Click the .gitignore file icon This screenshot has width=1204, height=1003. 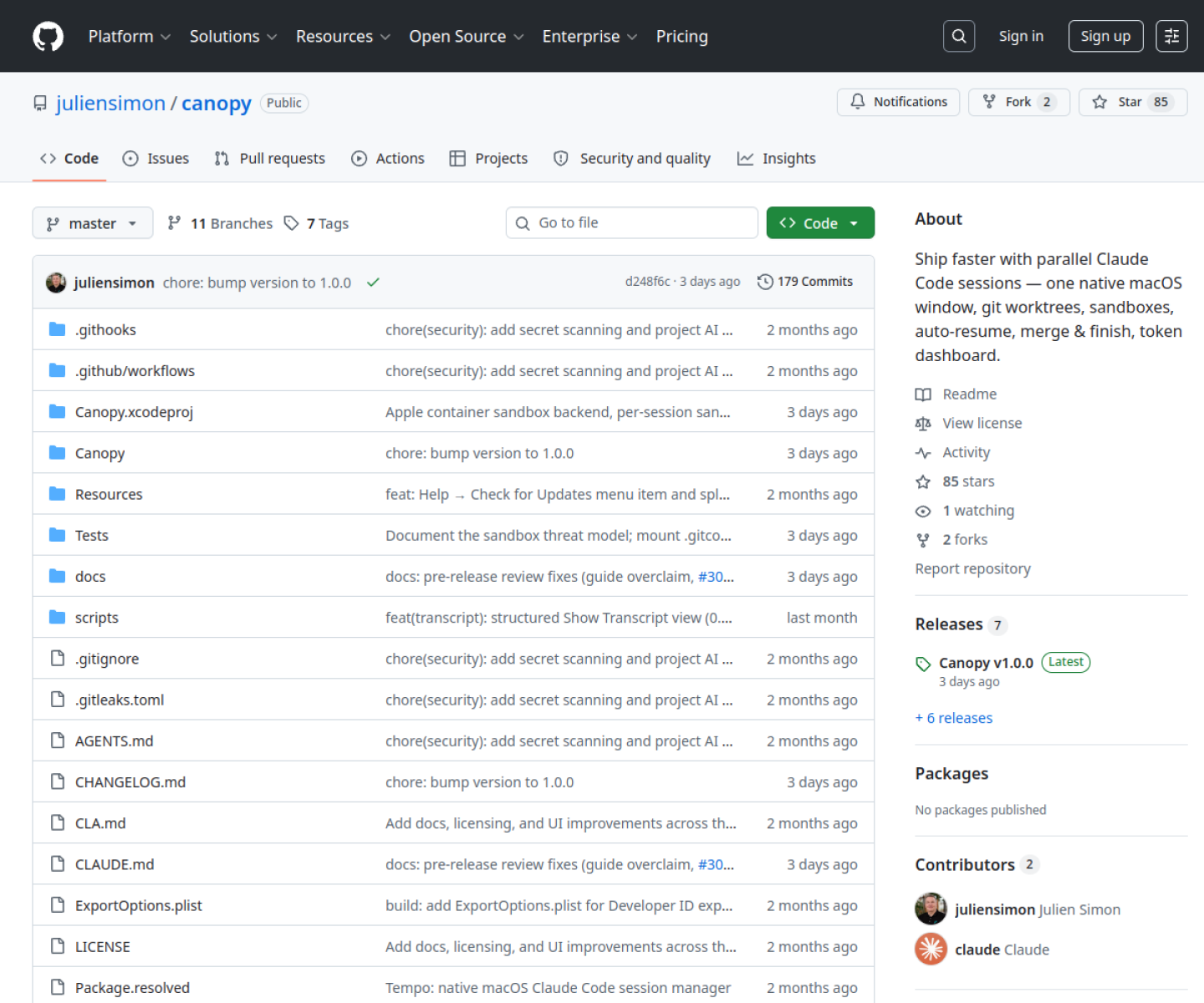click(x=57, y=659)
